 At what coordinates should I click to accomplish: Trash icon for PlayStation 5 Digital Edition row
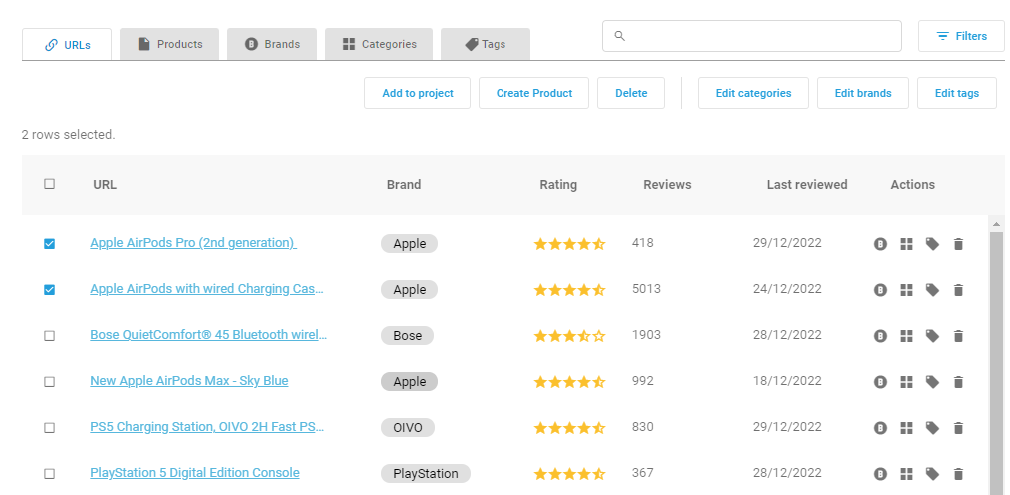tap(958, 474)
